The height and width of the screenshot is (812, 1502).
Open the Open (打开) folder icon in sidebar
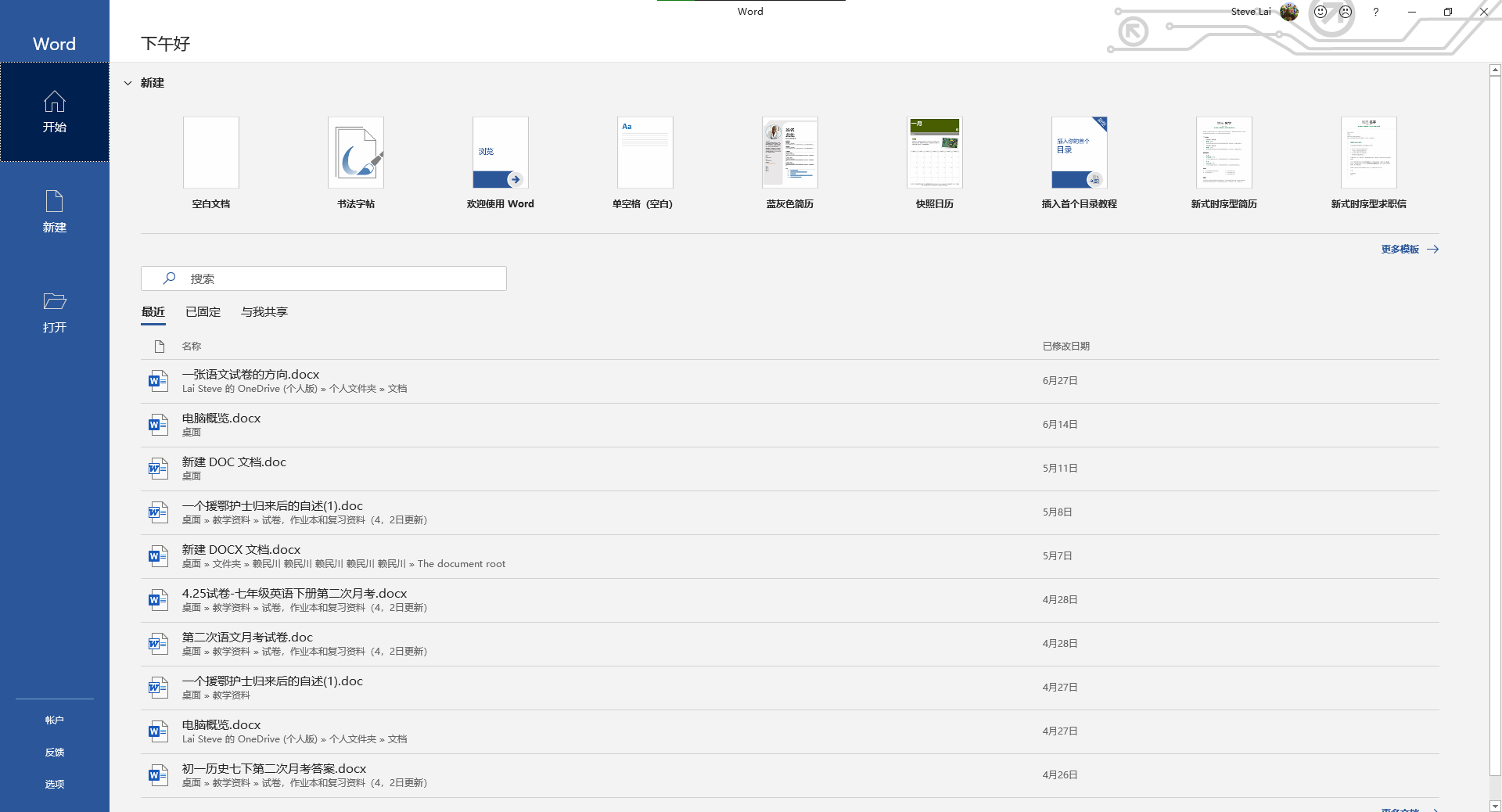54,301
